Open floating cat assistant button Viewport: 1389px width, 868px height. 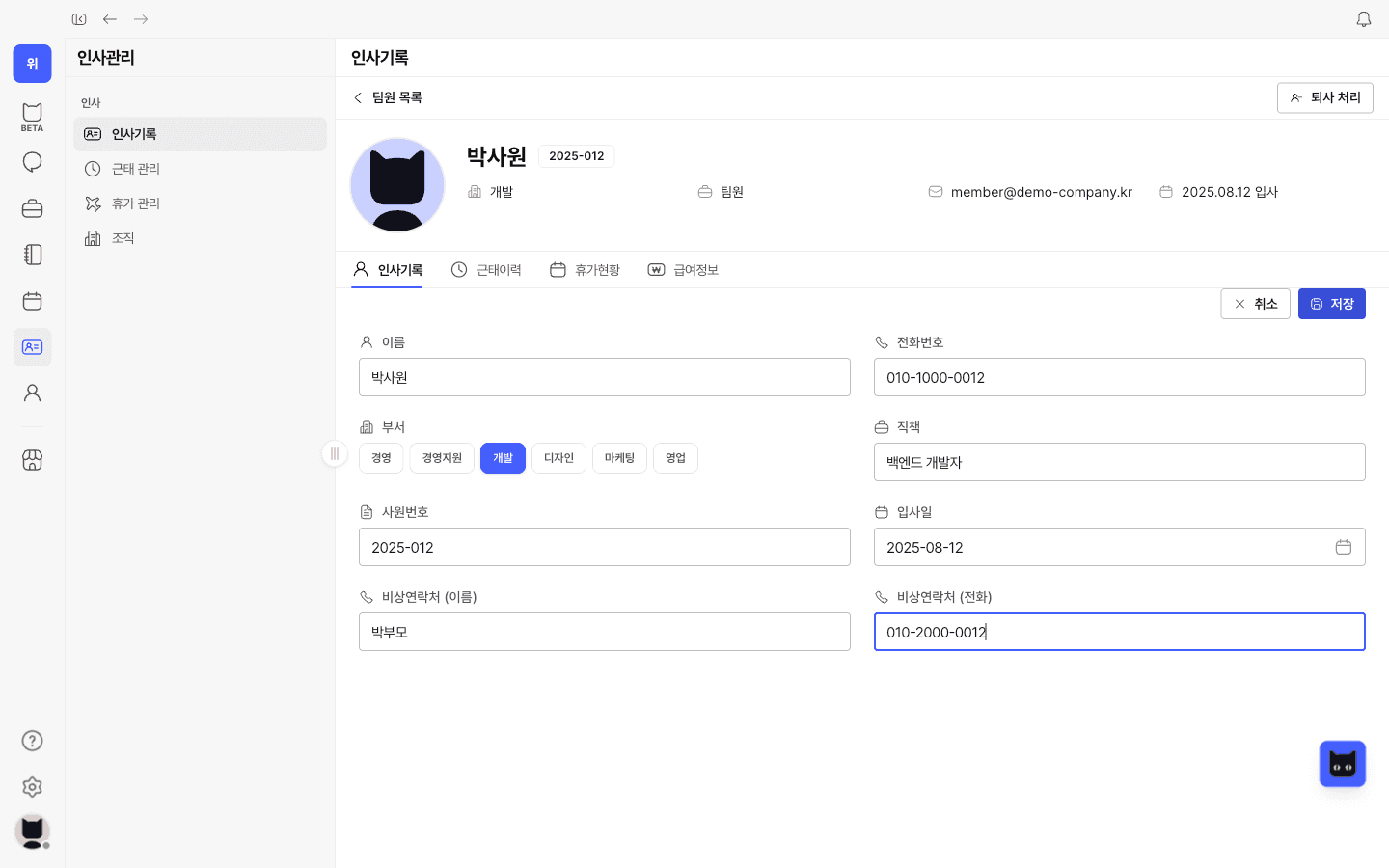point(1343,764)
